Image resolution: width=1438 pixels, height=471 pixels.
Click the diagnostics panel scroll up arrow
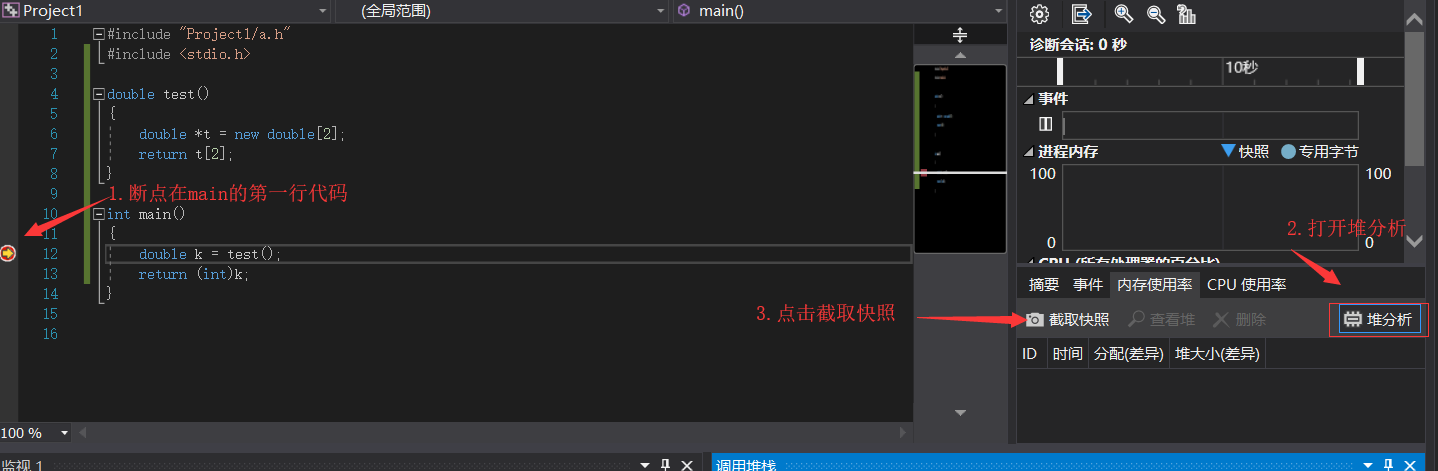point(1415,19)
